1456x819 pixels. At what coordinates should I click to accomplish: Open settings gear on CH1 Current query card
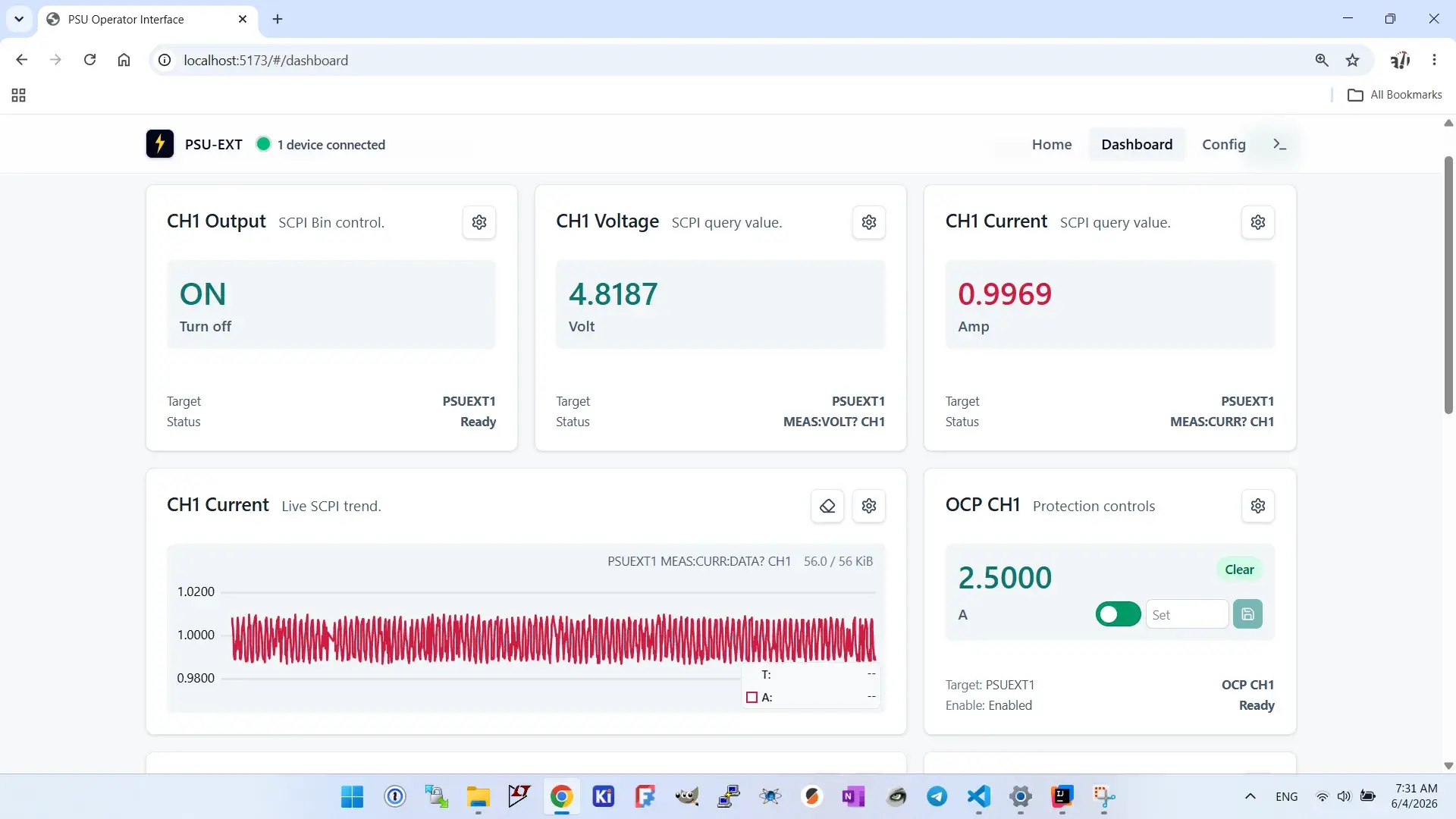(1258, 222)
